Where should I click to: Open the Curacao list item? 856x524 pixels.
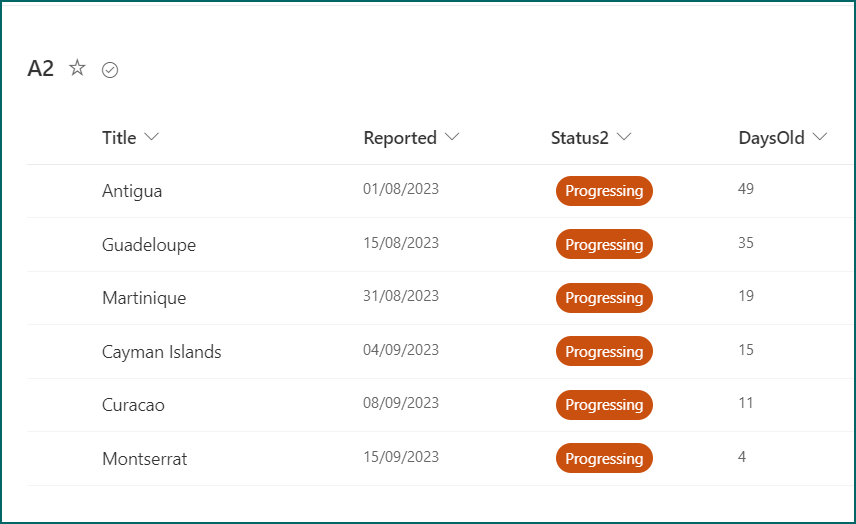coord(133,405)
